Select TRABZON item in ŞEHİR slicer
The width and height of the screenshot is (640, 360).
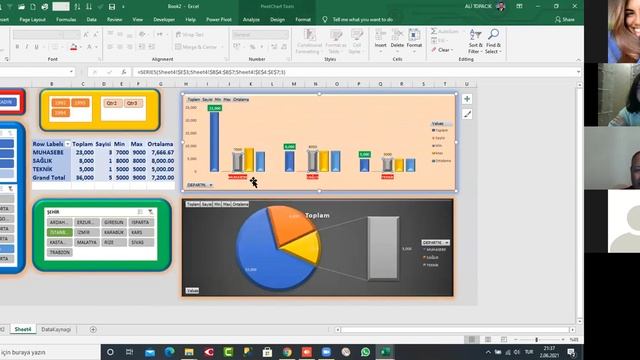(x=60, y=252)
